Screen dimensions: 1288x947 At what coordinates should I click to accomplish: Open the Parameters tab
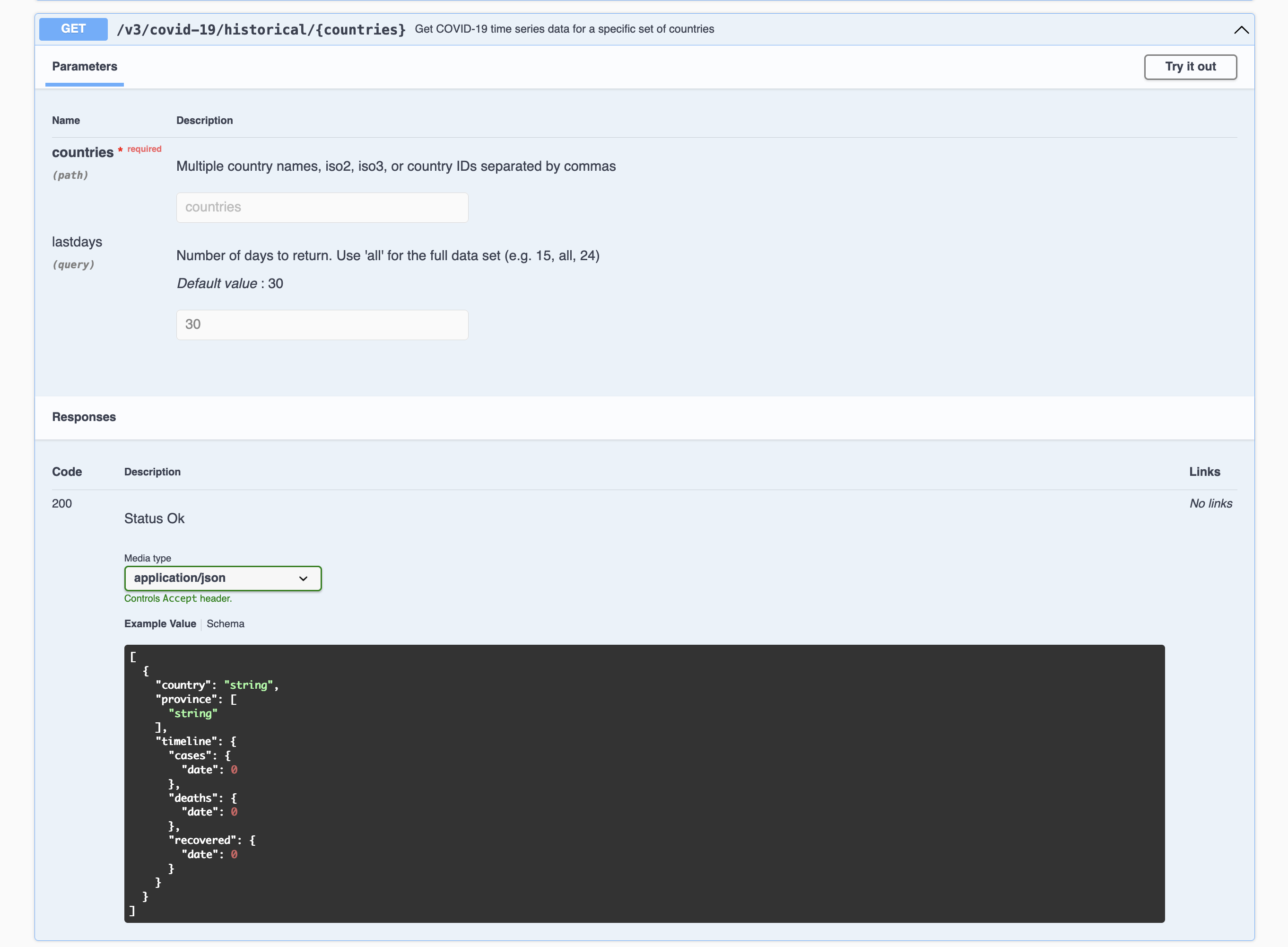tap(84, 67)
